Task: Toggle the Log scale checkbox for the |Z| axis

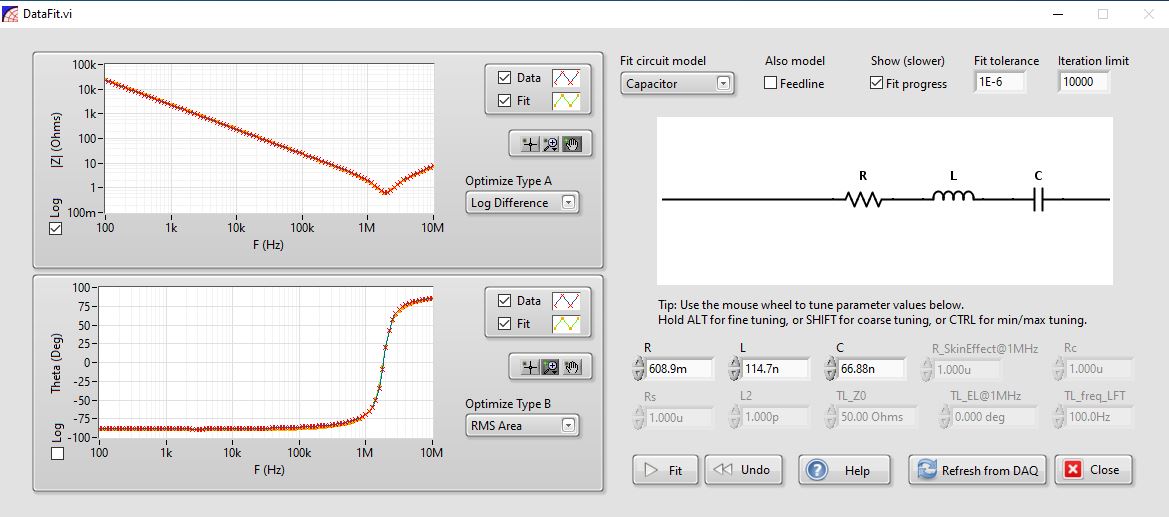Action: tap(56, 229)
